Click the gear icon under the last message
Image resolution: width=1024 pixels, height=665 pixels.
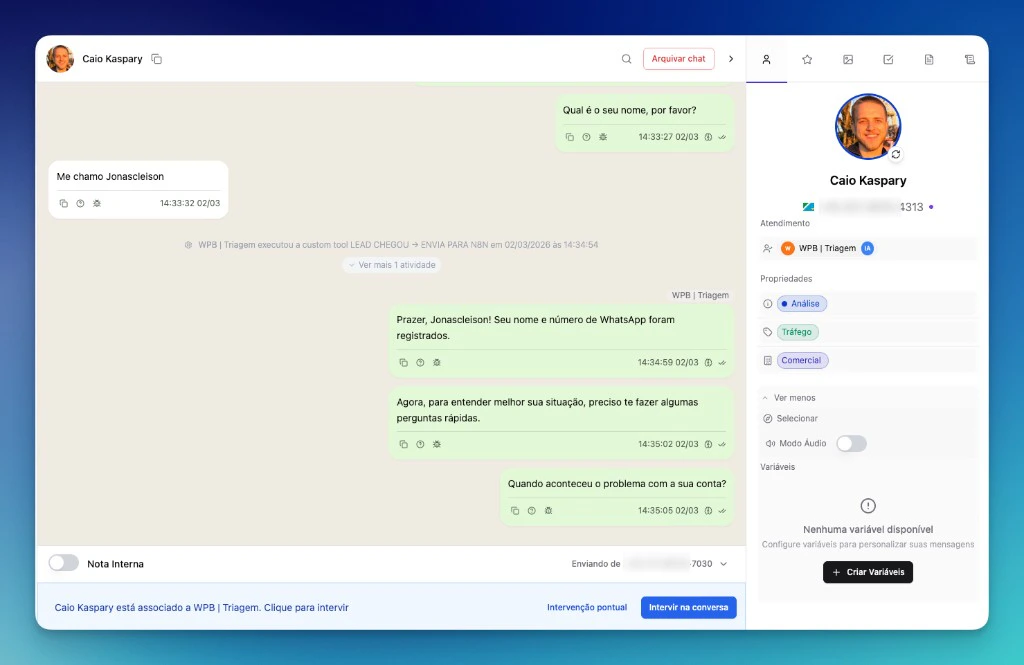coord(548,510)
